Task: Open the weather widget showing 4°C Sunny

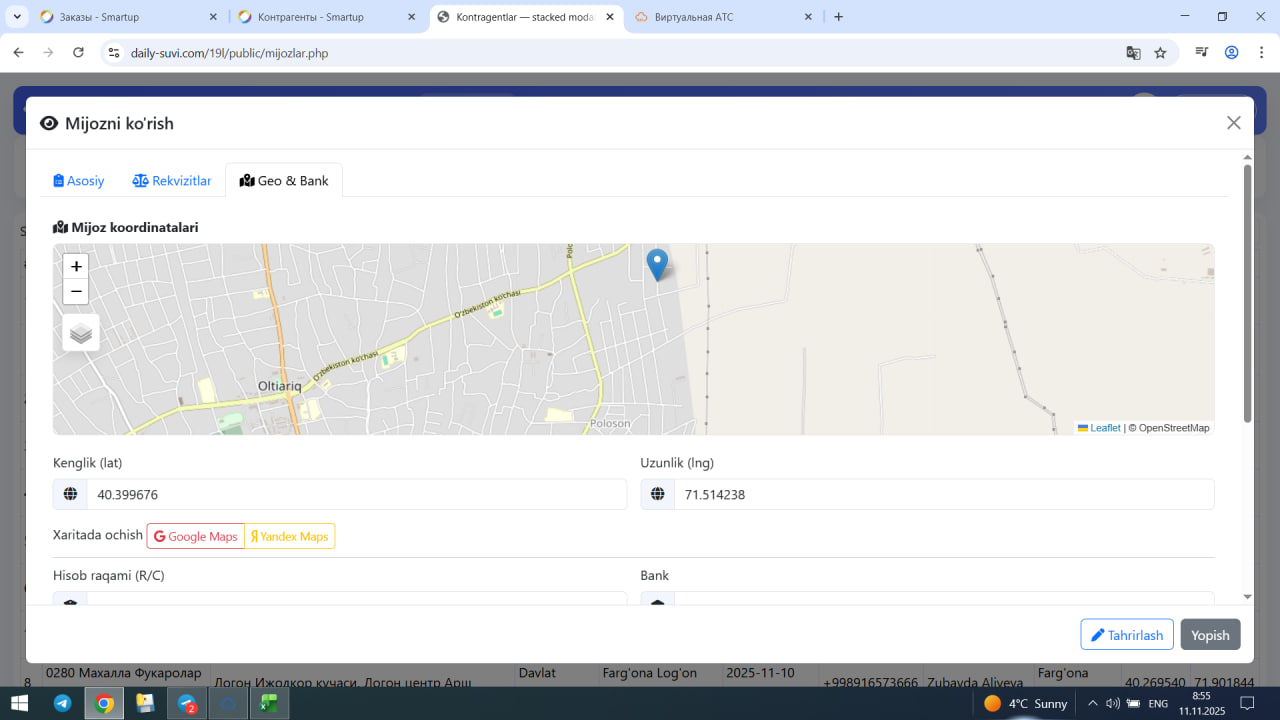Action: 1026,704
